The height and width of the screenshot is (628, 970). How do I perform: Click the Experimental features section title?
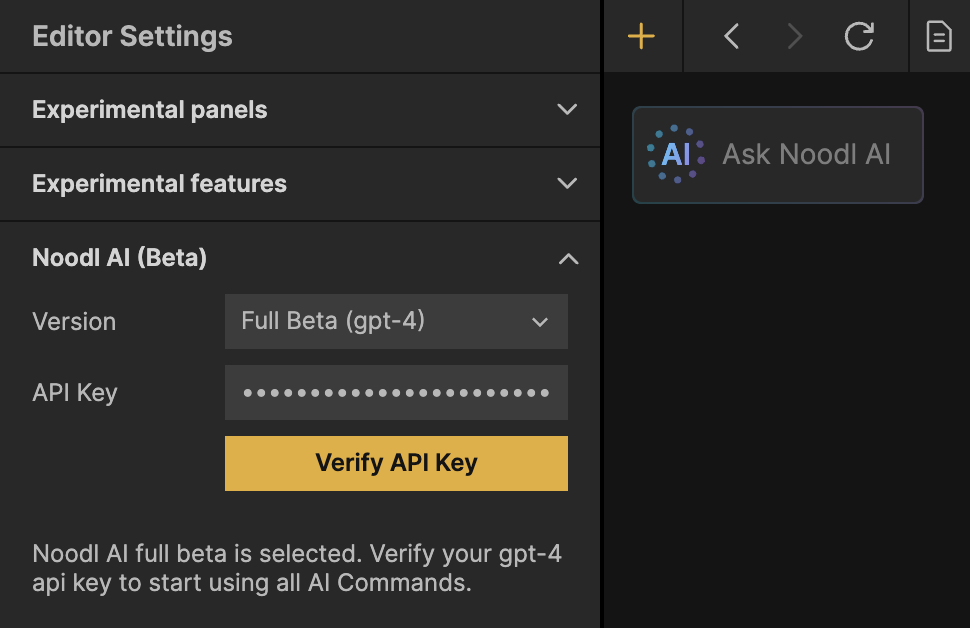[x=160, y=184]
